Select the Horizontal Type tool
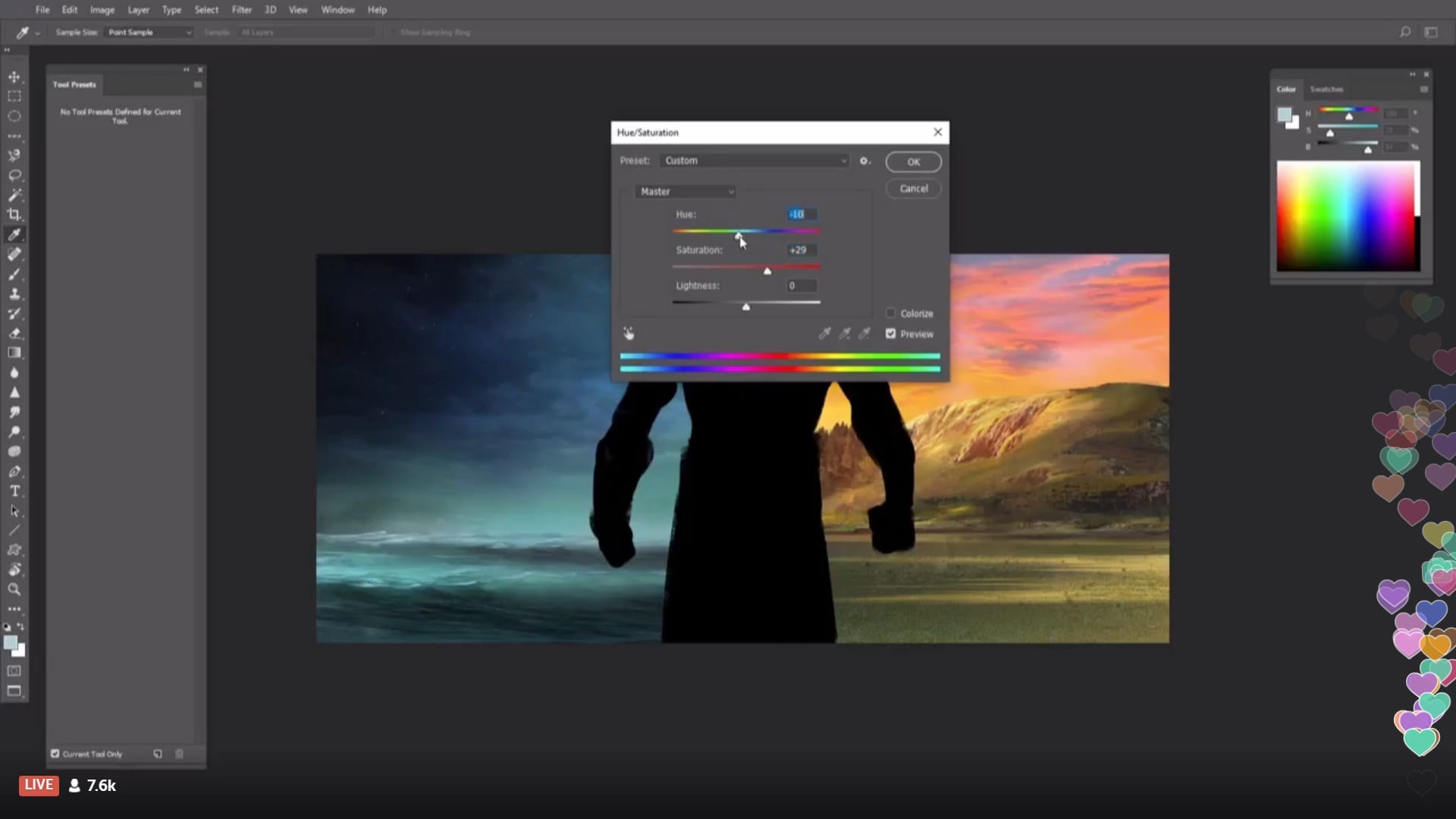Image resolution: width=1456 pixels, height=819 pixels. click(x=14, y=491)
